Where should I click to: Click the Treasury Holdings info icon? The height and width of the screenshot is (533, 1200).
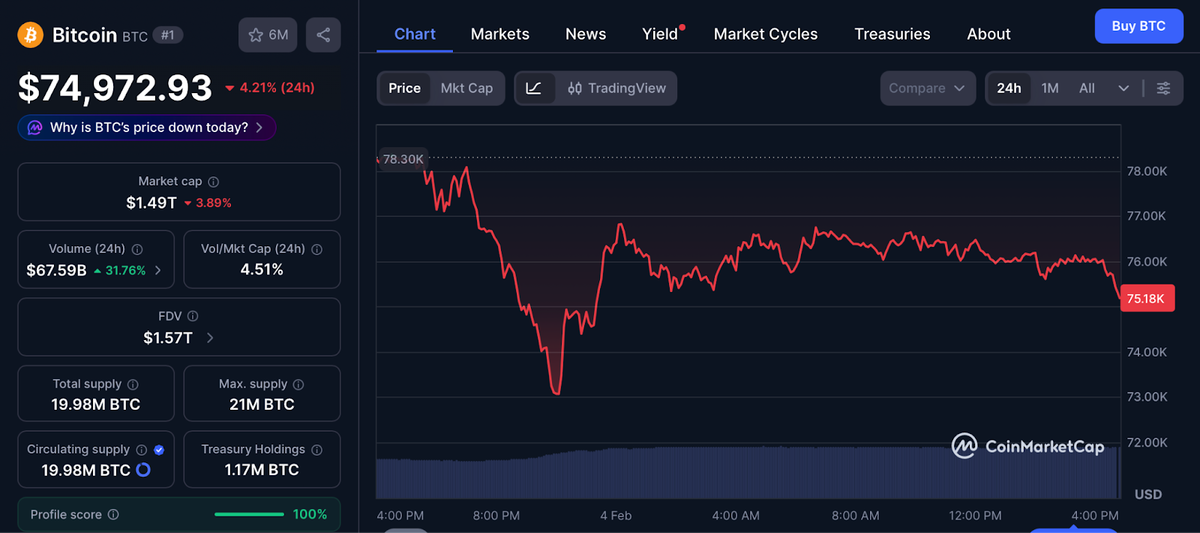click(x=316, y=450)
